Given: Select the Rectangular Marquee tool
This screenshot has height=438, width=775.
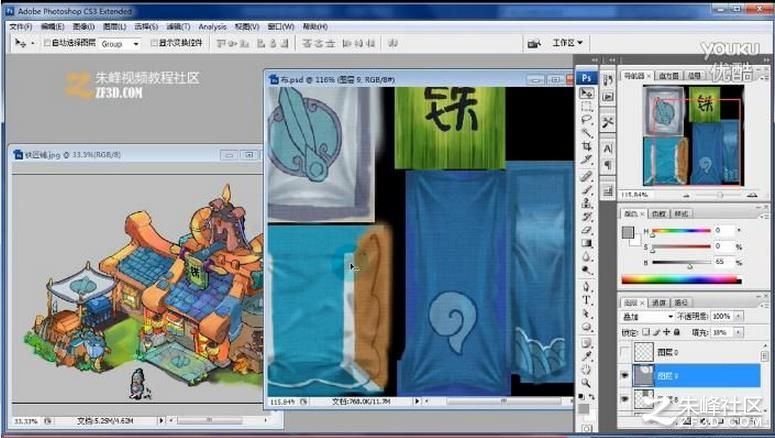Looking at the screenshot, I should pos(587,106).
